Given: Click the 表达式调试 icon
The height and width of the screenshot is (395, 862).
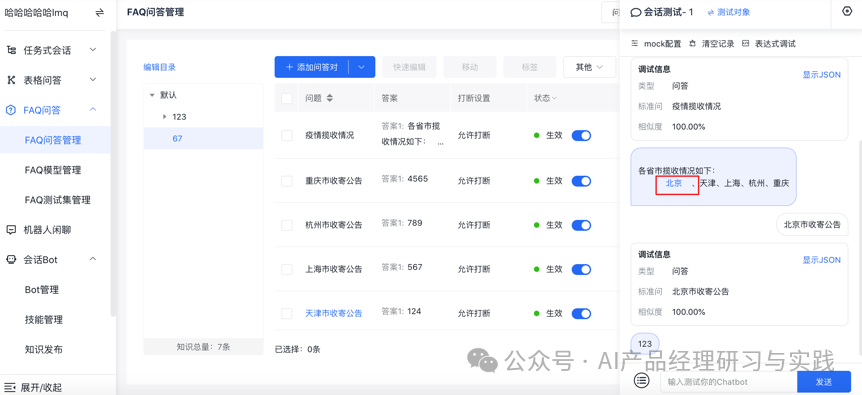Looking at the screenshot, I should coord(745,43).
